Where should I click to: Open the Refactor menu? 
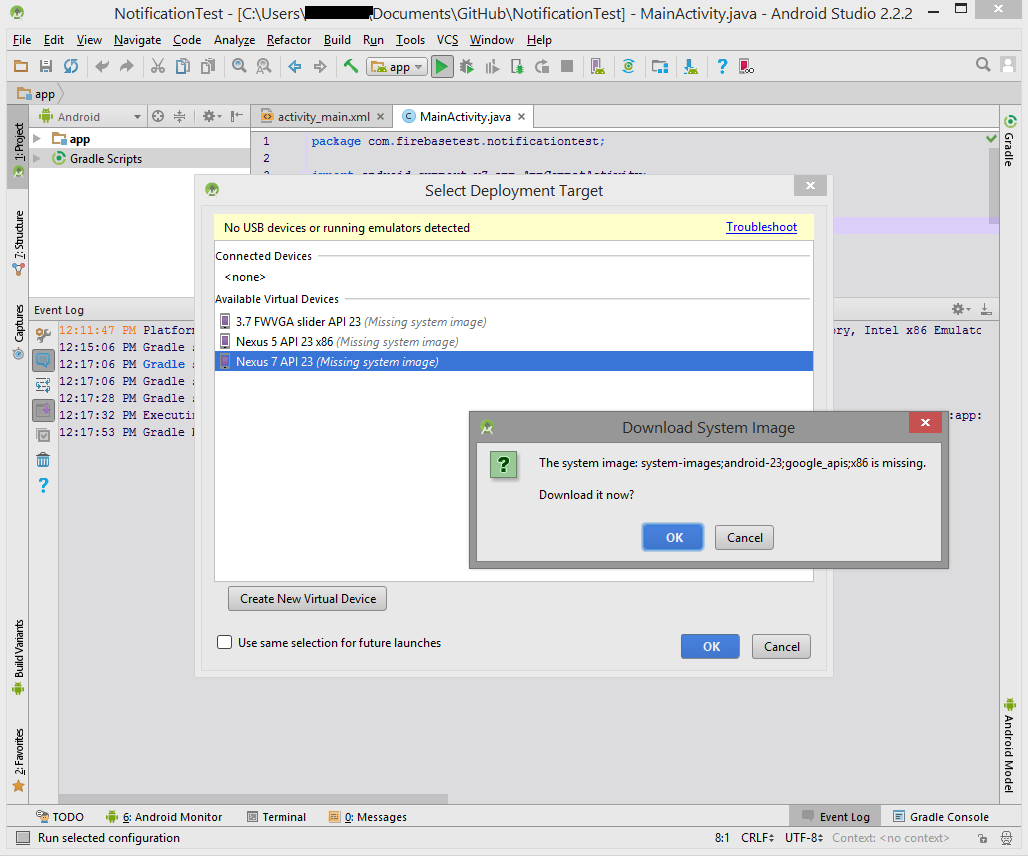tap(288, 40)
